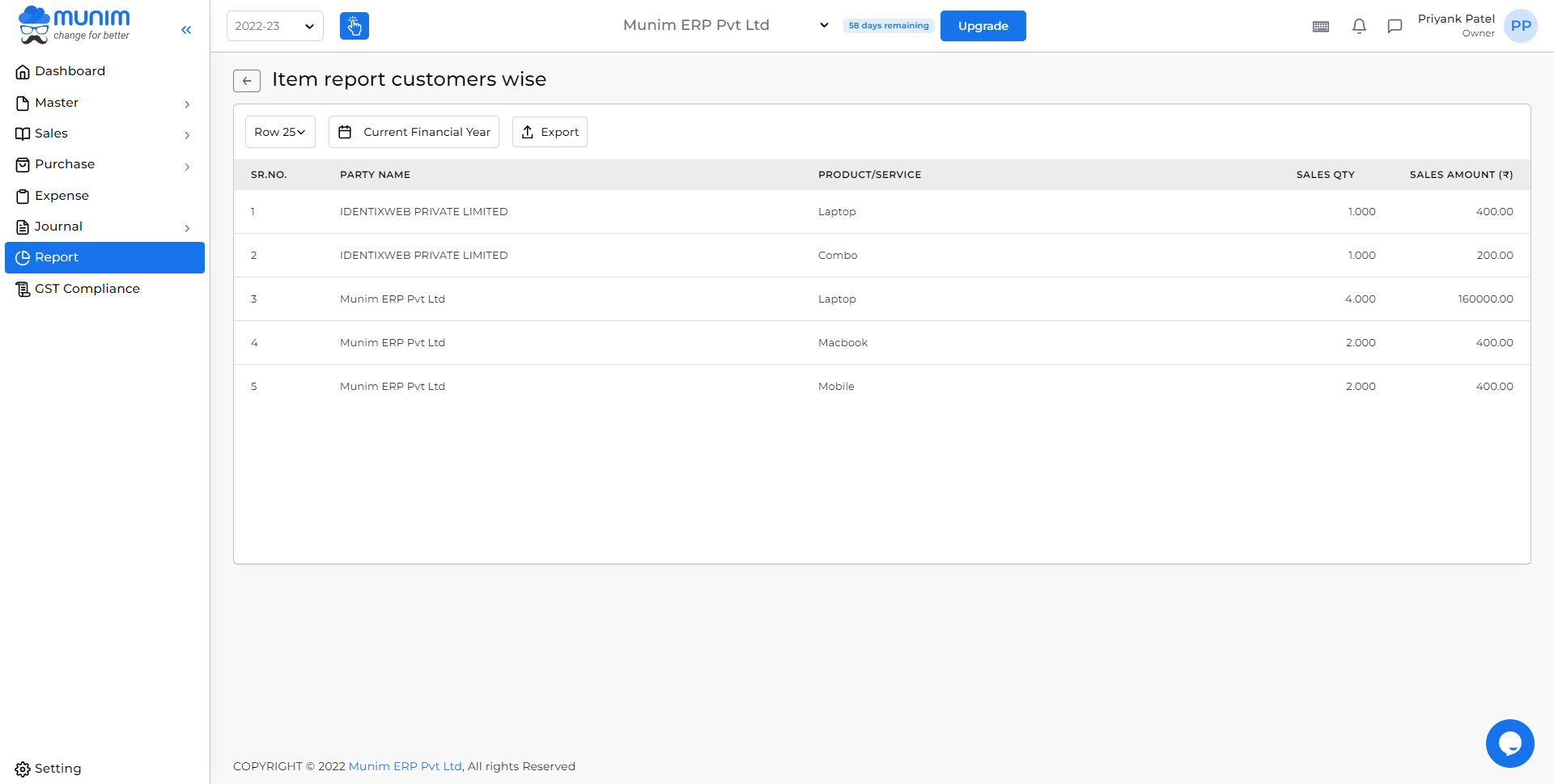
Task: Click Munim ERP Pvt Ltd in row 4
Action: pos(393,343)
